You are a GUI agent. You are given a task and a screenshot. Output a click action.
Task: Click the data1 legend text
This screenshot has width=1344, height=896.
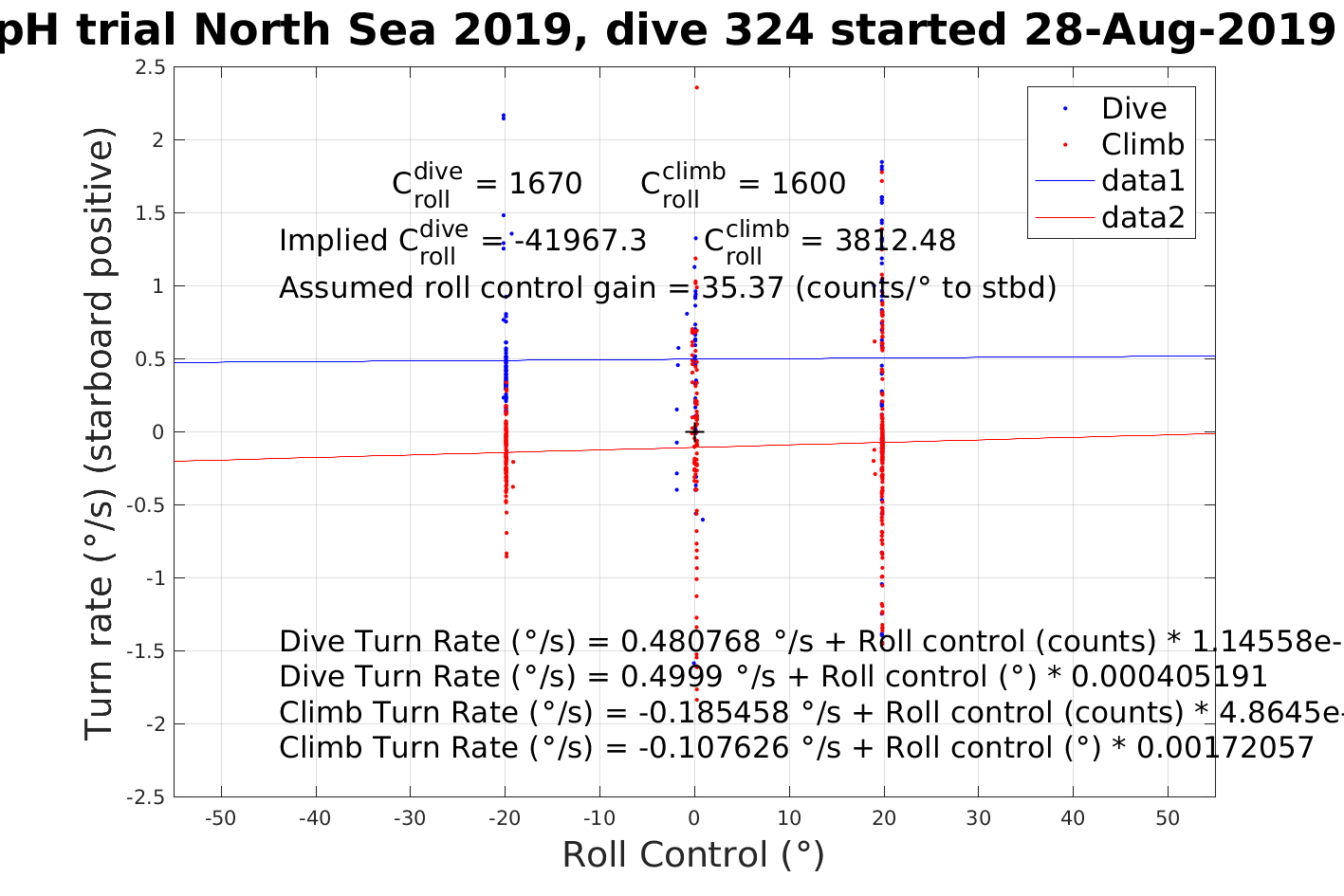(x=1143, y=181)
